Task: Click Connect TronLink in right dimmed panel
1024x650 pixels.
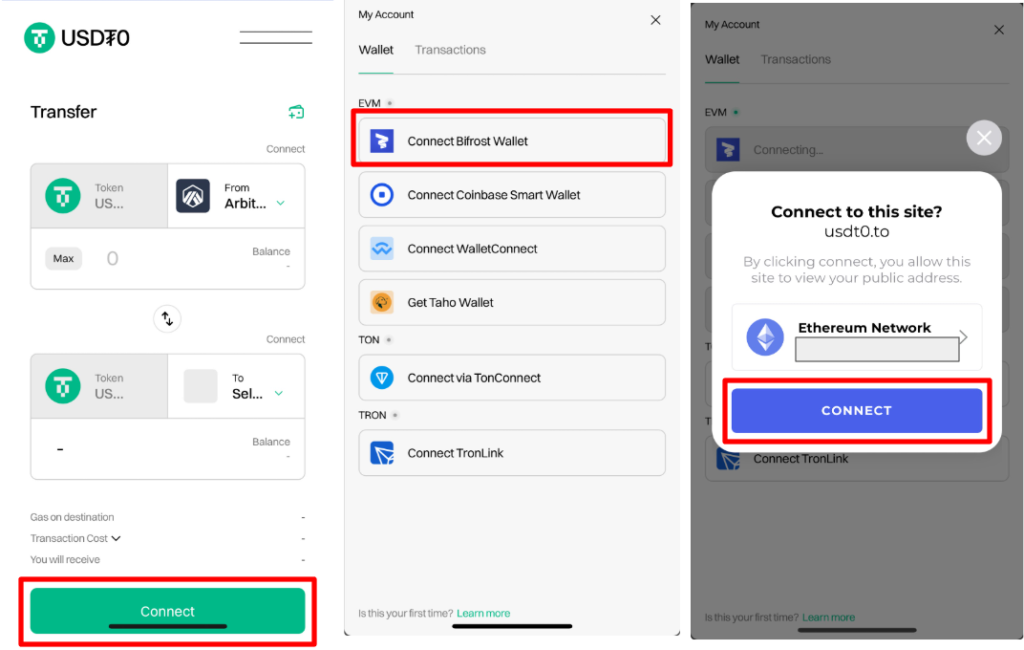Action: [x=857, y=459]
